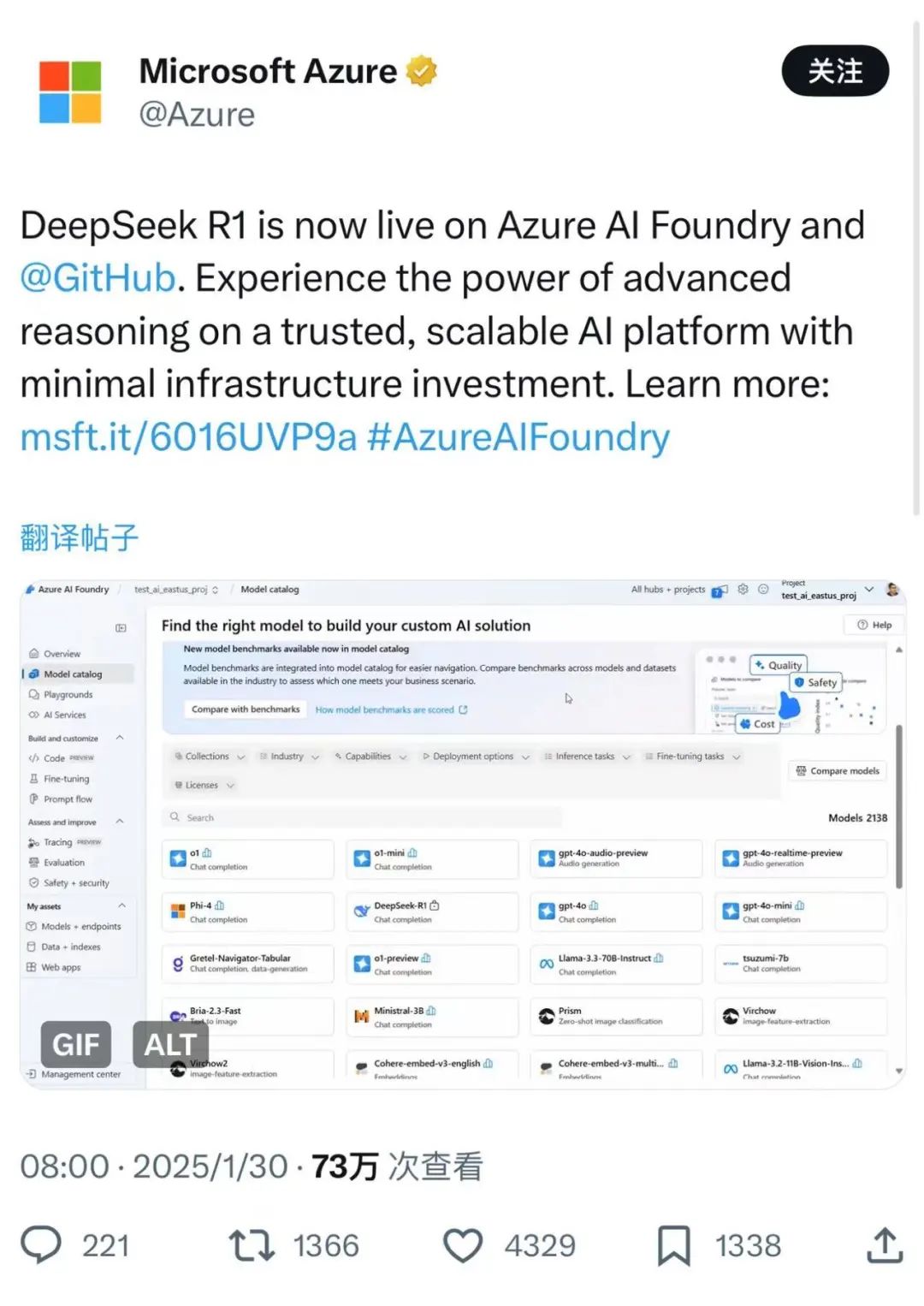This screenshot has width=924, height=1306.
Task: Expand the Licenses filter
Action: point(202,785)
